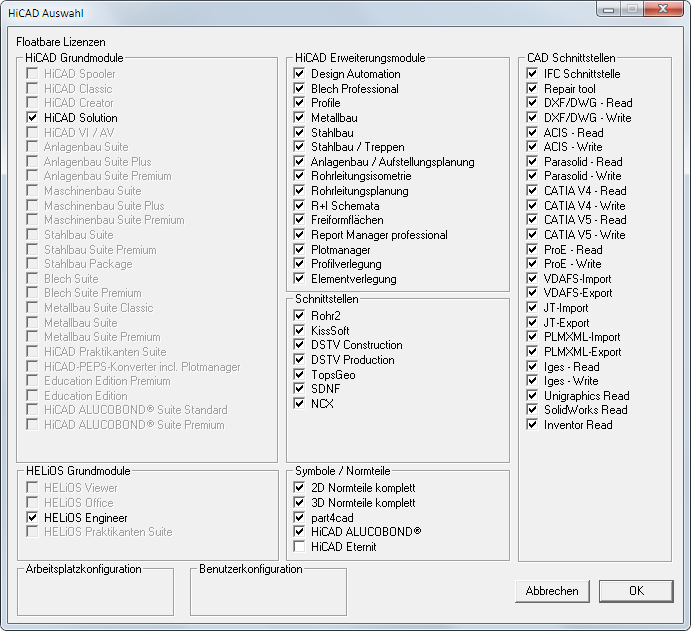The width and height of the screenshot is (691, 631).
Task: Toggle TopsGeo checkbox
Action: [x=299, y=375]
